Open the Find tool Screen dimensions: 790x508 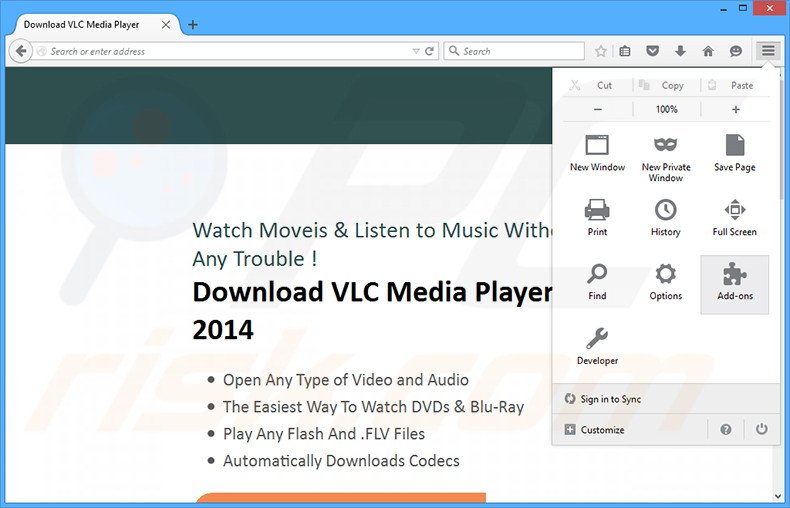click(x=597, y=282)
